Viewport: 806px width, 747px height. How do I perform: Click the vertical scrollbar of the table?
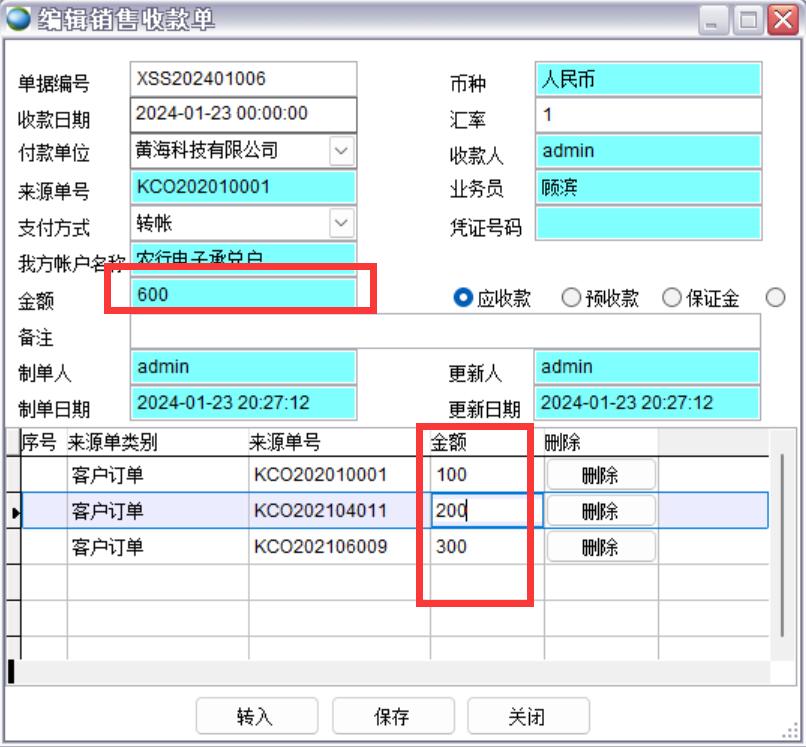point(782,540)
